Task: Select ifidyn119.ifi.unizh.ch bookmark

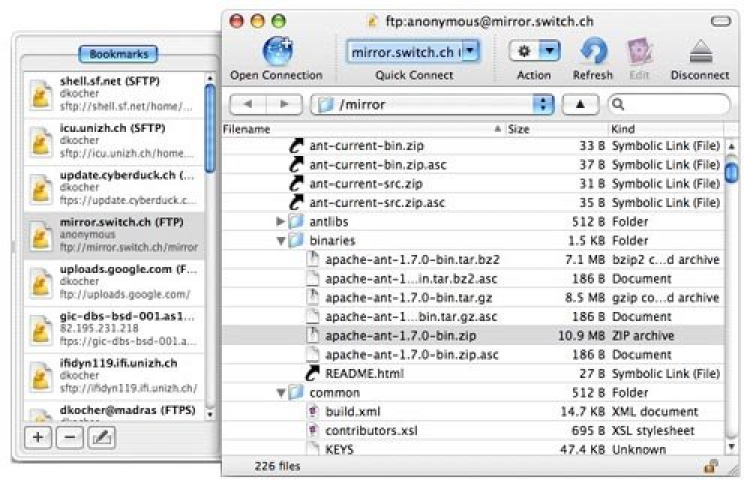Action: [114, 376]
